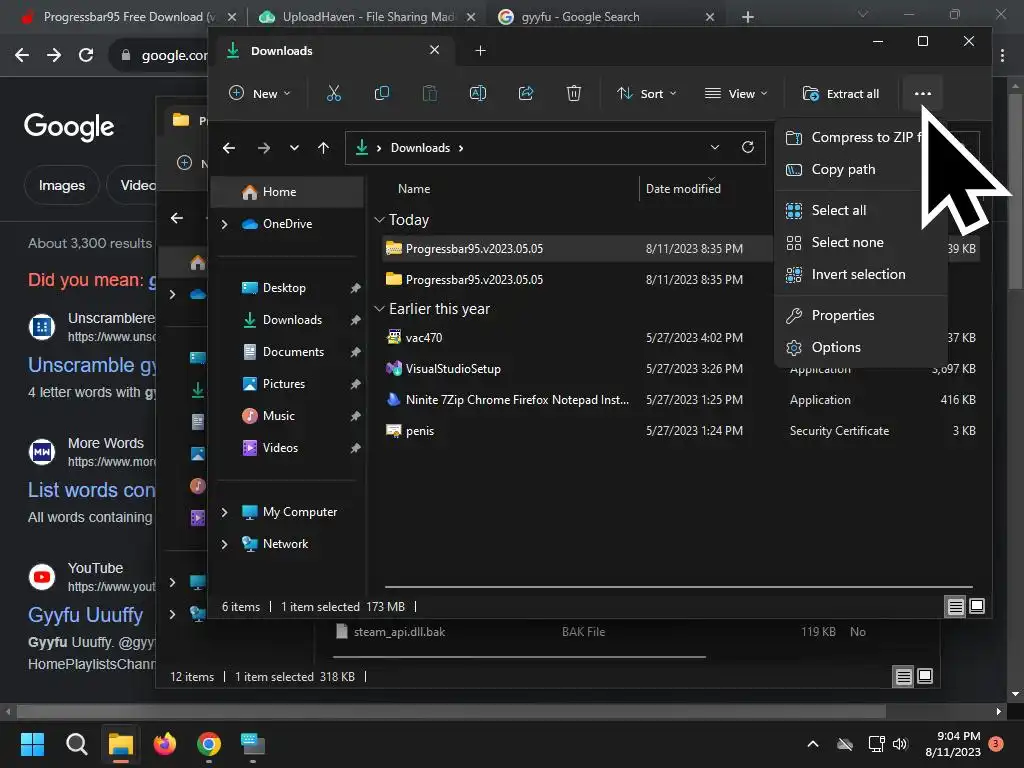Image resolution: width=1024 pixels, height=768 pixels.
Task: Choose Copy path menu entry
Action: pyautogui.click(x=861, y=169)
